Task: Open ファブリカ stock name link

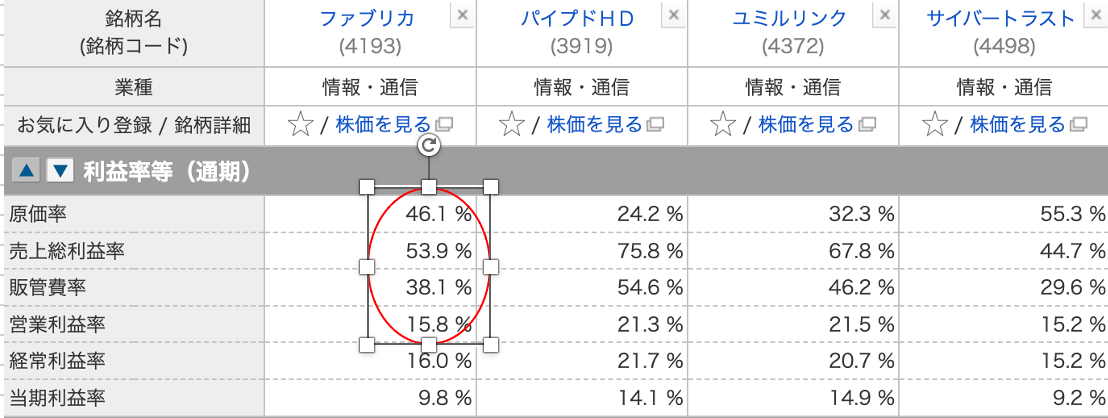Action: [x=367, y=18]
